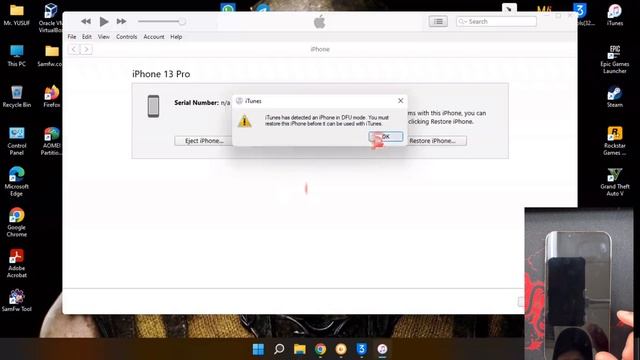640x360 pixels.
Task: Launch Steam from the desktop
Action: (615, 97)
